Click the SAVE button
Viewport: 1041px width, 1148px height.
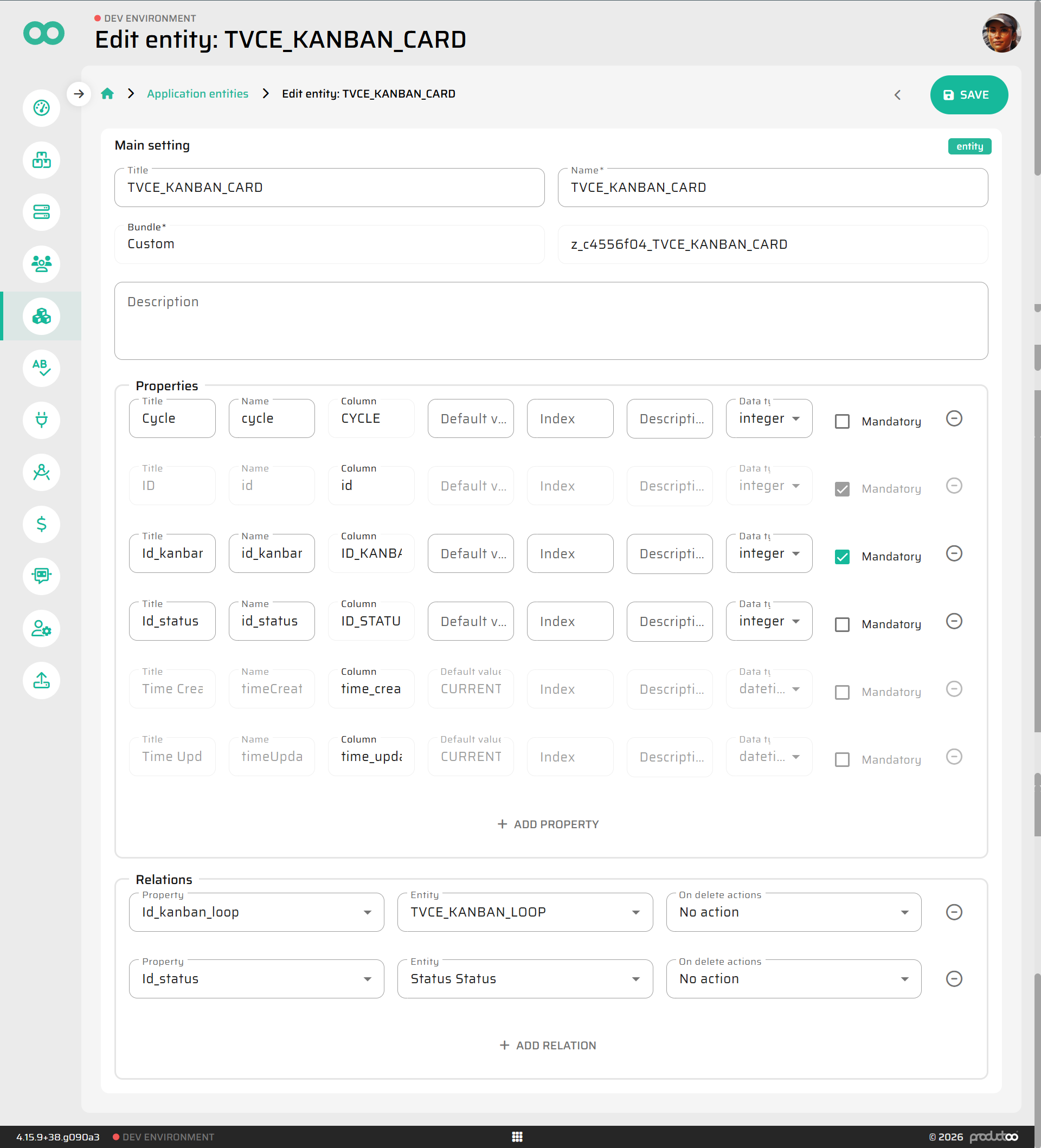tap(968, 94)
